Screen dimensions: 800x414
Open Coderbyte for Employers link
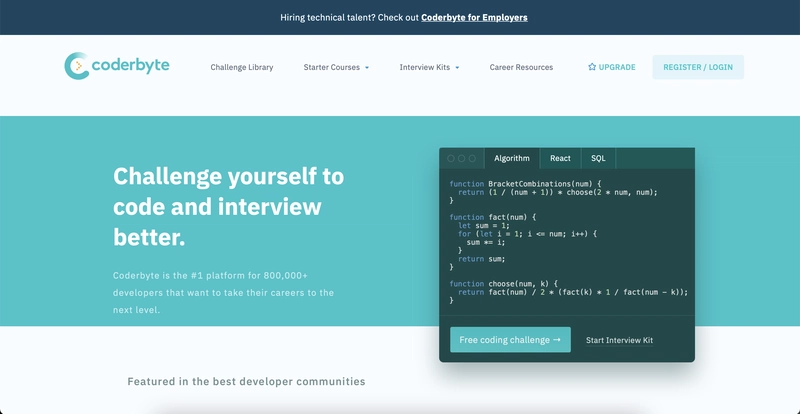pyautogui.click(x=474, y=17)
